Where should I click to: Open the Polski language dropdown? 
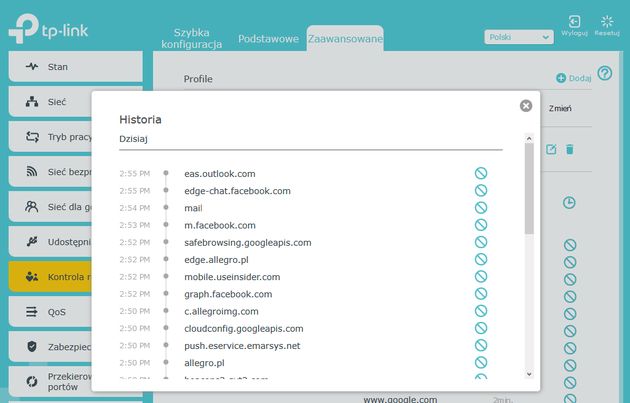(519, 37)
